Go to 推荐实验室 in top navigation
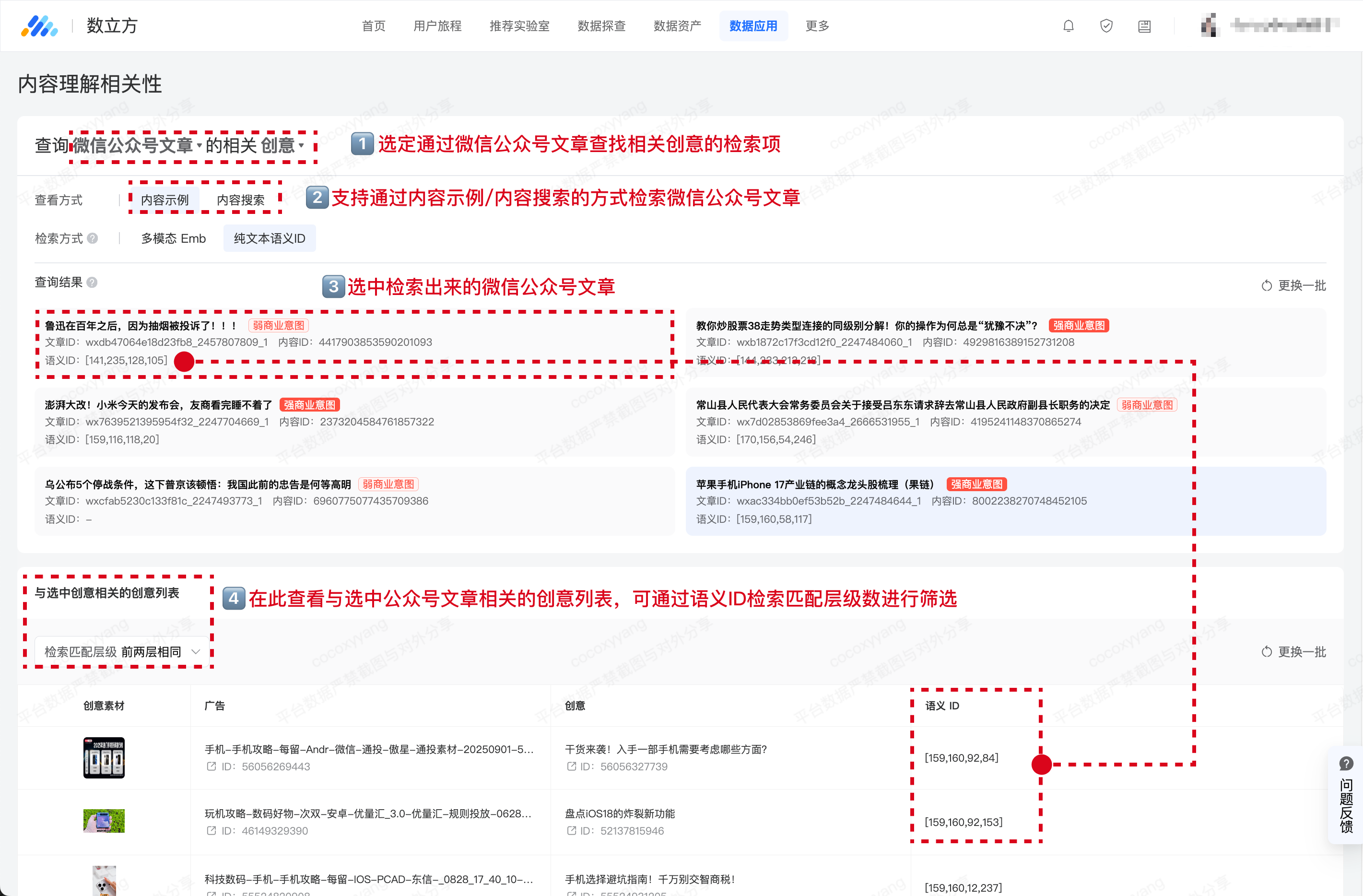The image size is (1363, 896). [519, 26]
